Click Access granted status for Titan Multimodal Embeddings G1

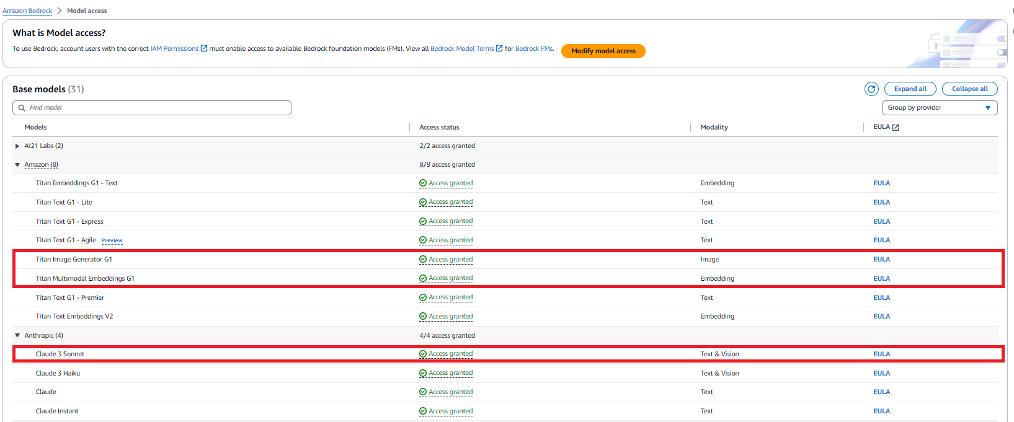click(x=446, y=279)
